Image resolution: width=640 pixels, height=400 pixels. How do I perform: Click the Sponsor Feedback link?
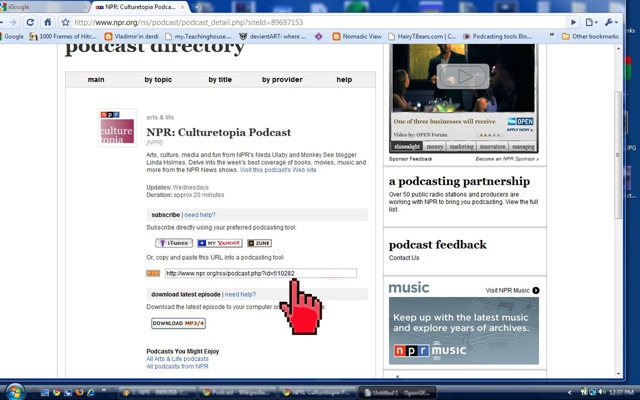point(410,159)
